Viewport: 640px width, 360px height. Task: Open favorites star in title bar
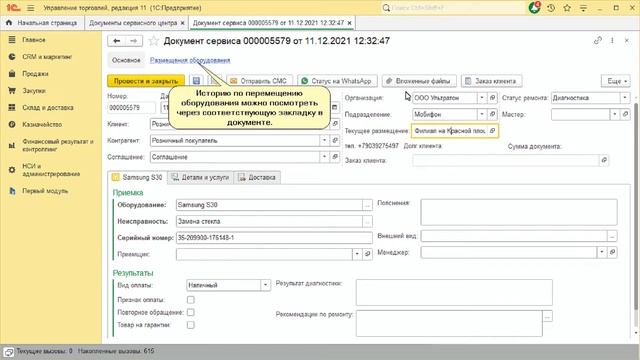coord(567,8)
